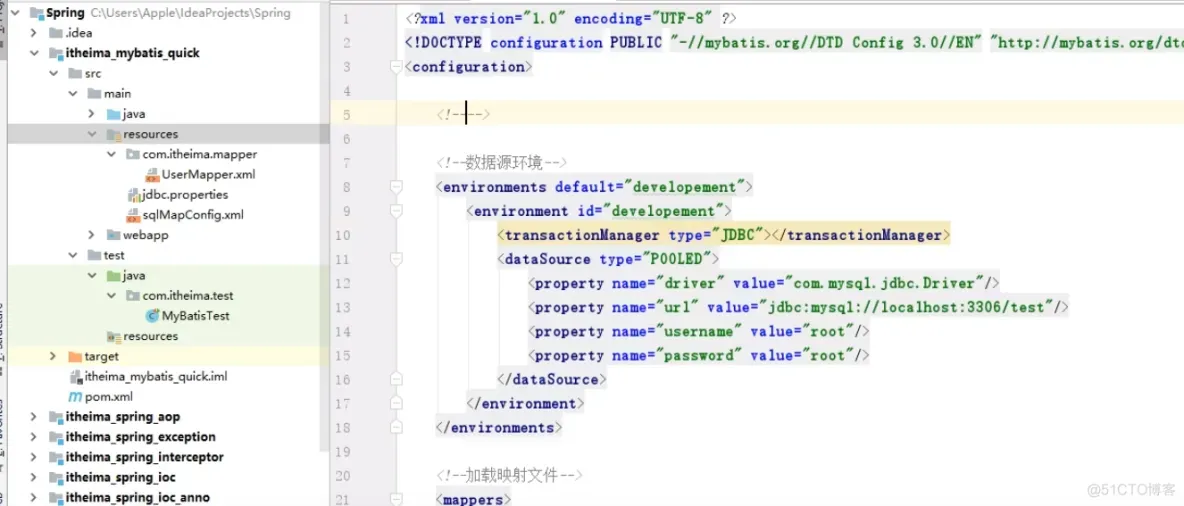
Task: Click the sqlMapConfig.xml file icon
Action: click(134, 215)
